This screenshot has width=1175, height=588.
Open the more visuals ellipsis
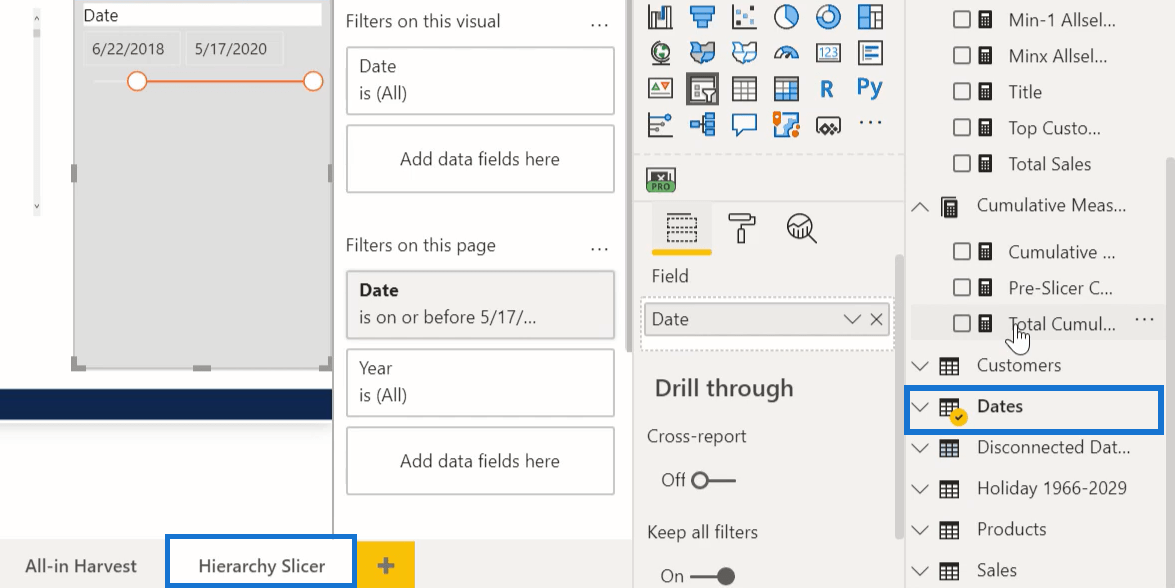coord(870,122)
